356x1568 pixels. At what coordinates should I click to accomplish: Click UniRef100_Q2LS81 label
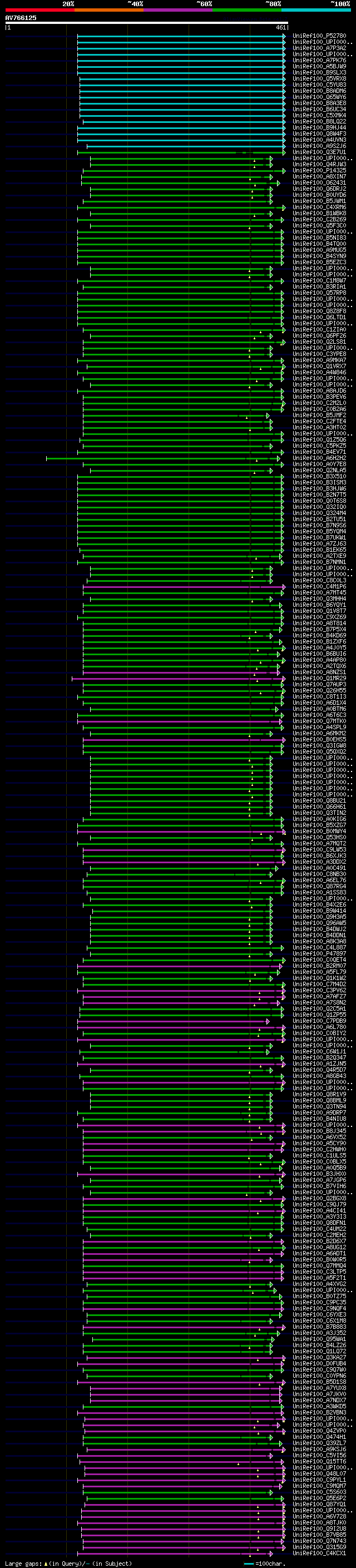coord(319,342)
